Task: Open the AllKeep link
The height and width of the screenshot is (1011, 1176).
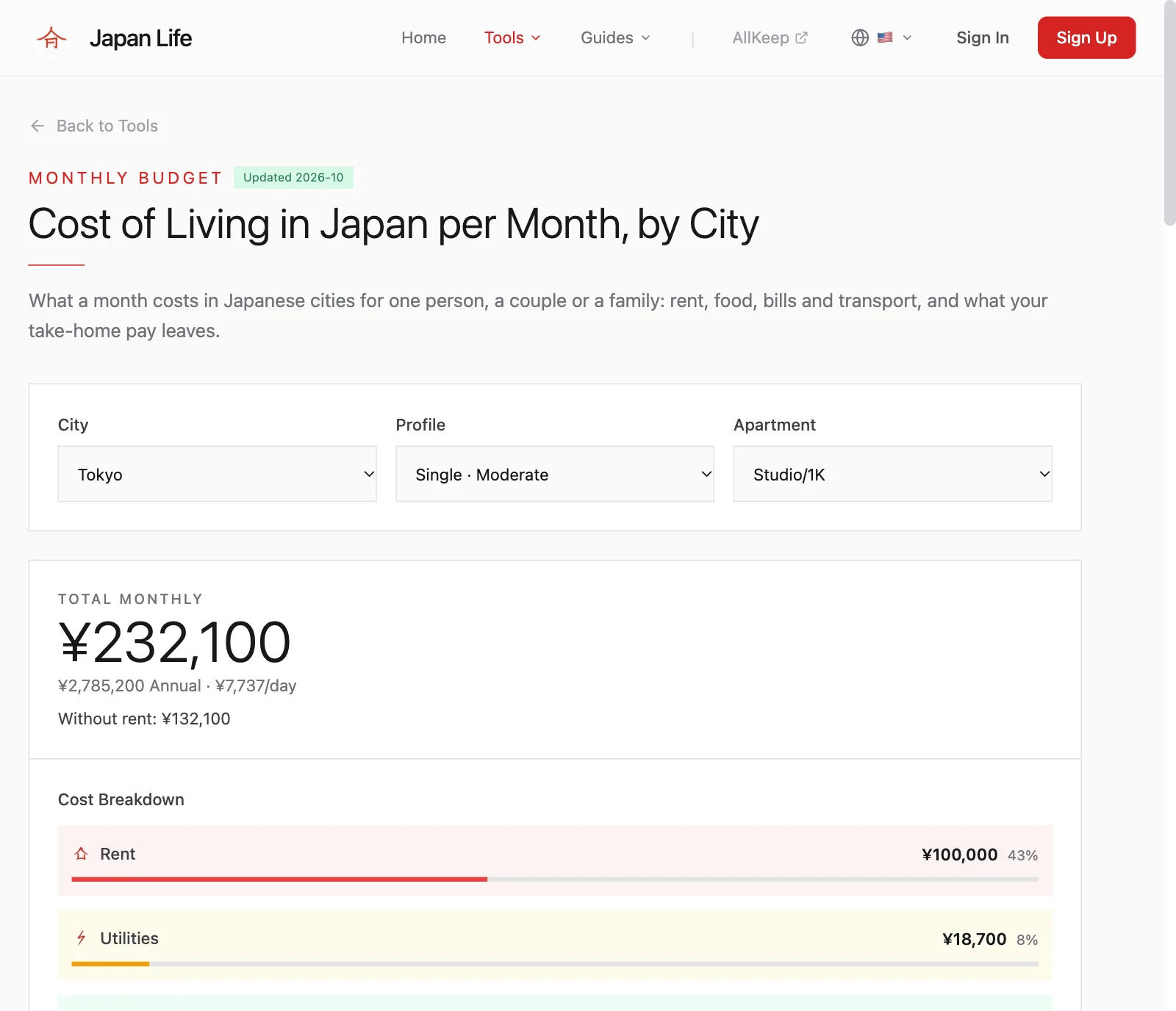Action: coord(770,37)
